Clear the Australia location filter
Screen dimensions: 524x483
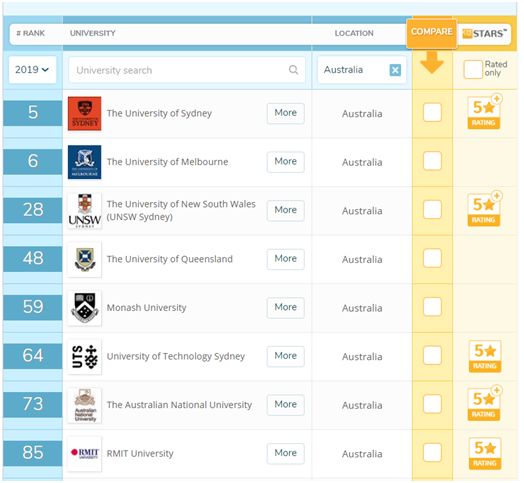395,70
